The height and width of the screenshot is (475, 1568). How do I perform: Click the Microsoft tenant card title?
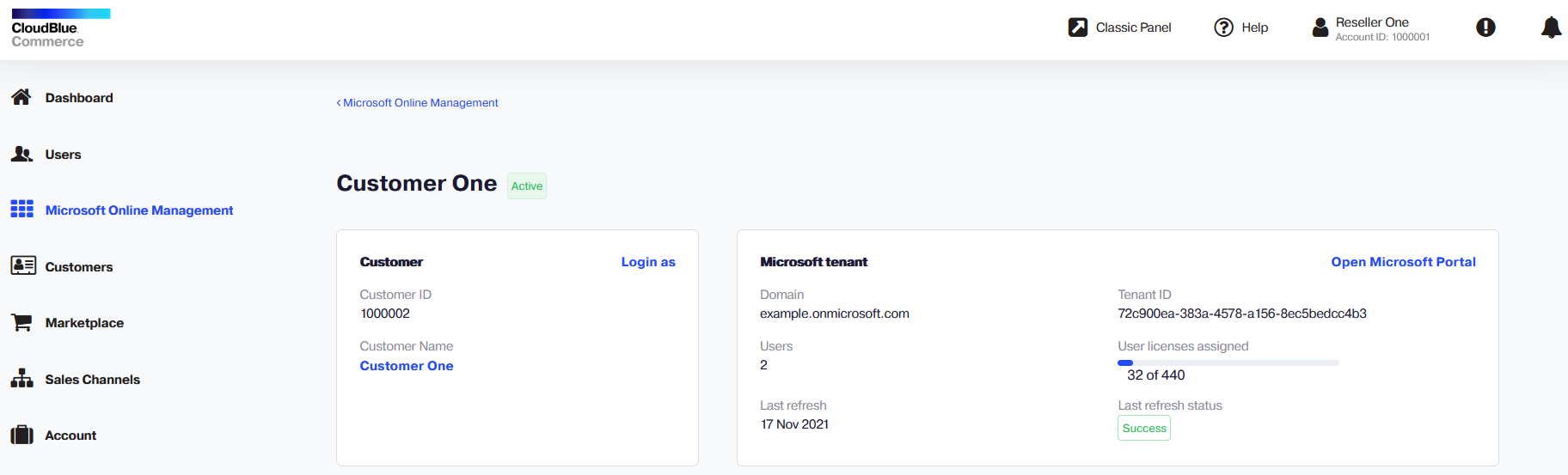(814, 262)
